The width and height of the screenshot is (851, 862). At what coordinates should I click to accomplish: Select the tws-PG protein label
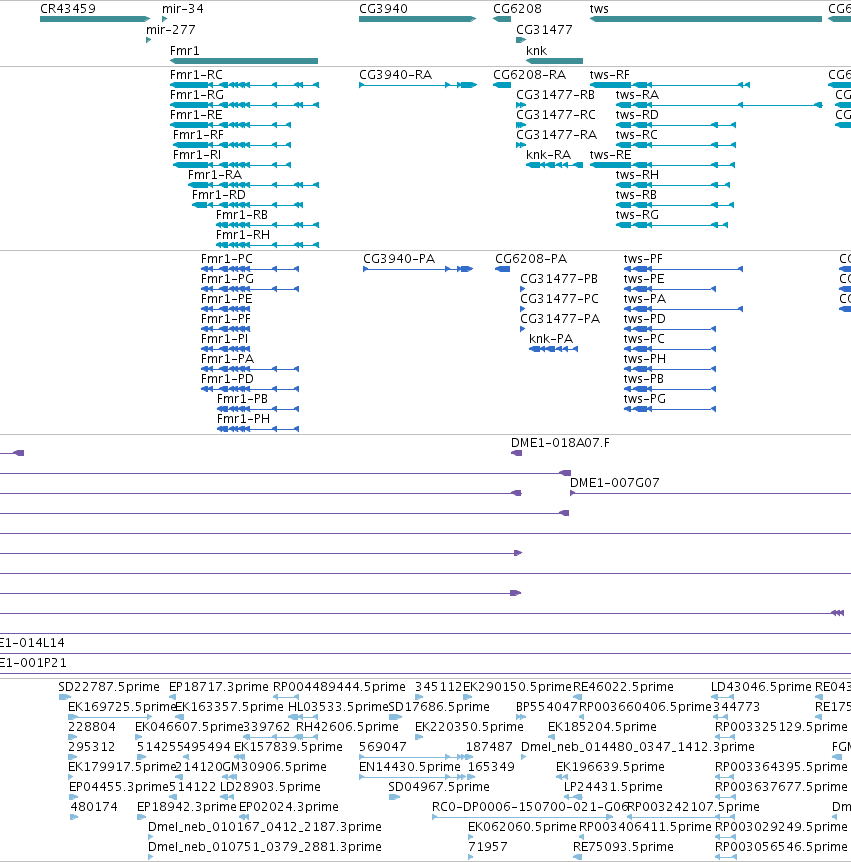644,399
